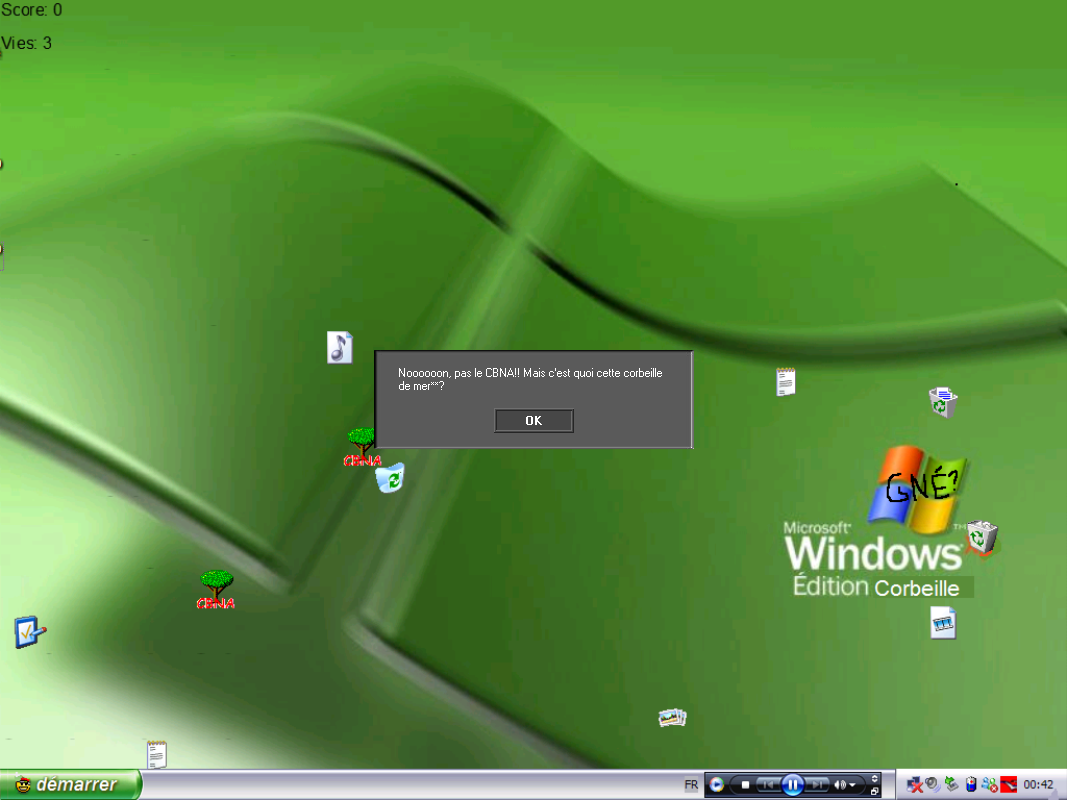Image resolution: width=1067 pixels, height=800 pixels.
Task: Click the recycle bin beside Windows logo
Action: (x=982, y=538)
